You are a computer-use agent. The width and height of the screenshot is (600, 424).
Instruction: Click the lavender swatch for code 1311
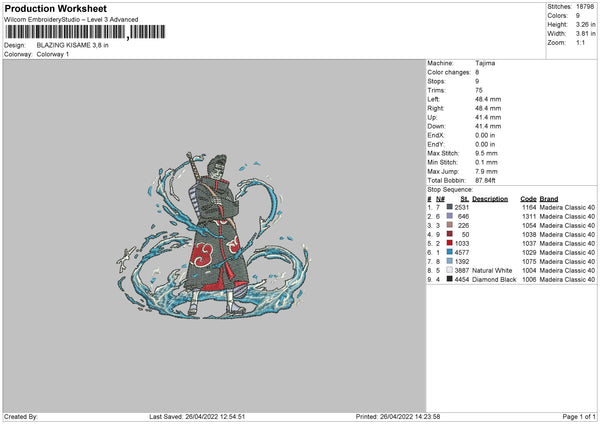coord(450,216)
